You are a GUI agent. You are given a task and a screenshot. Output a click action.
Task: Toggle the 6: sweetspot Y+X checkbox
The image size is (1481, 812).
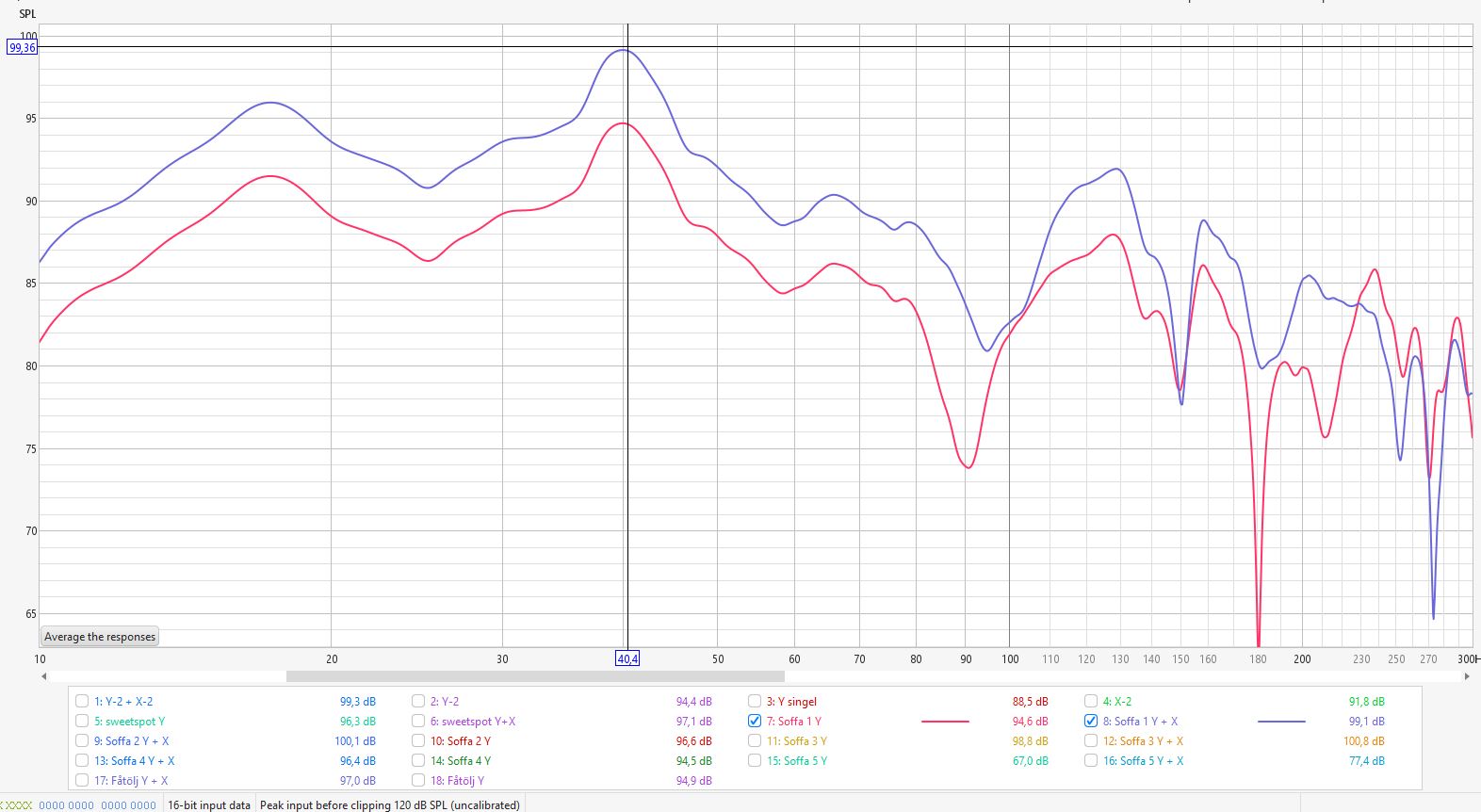pyautogui.click(x=418, y=721)
